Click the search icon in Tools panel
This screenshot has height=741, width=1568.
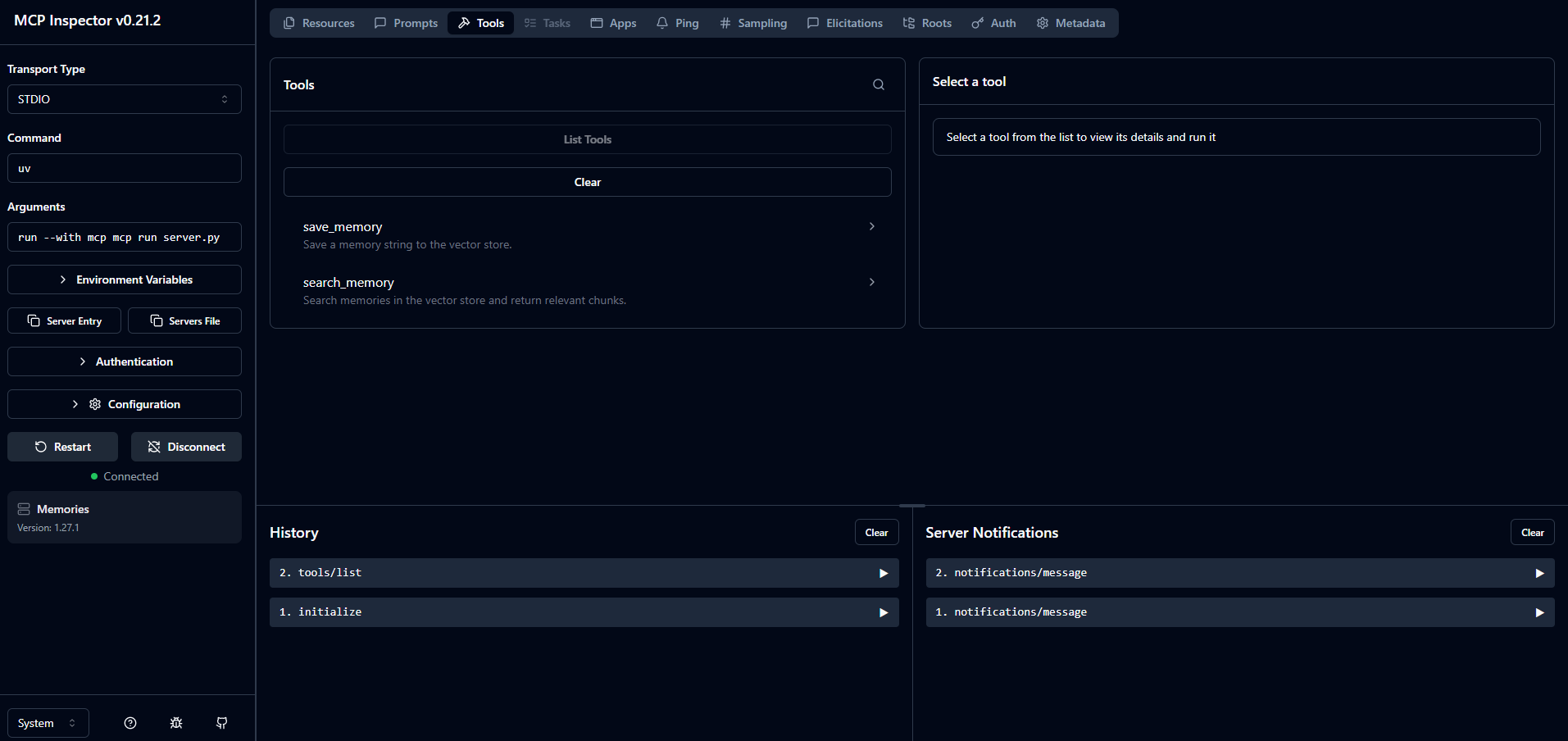click(x=879, y=84)
